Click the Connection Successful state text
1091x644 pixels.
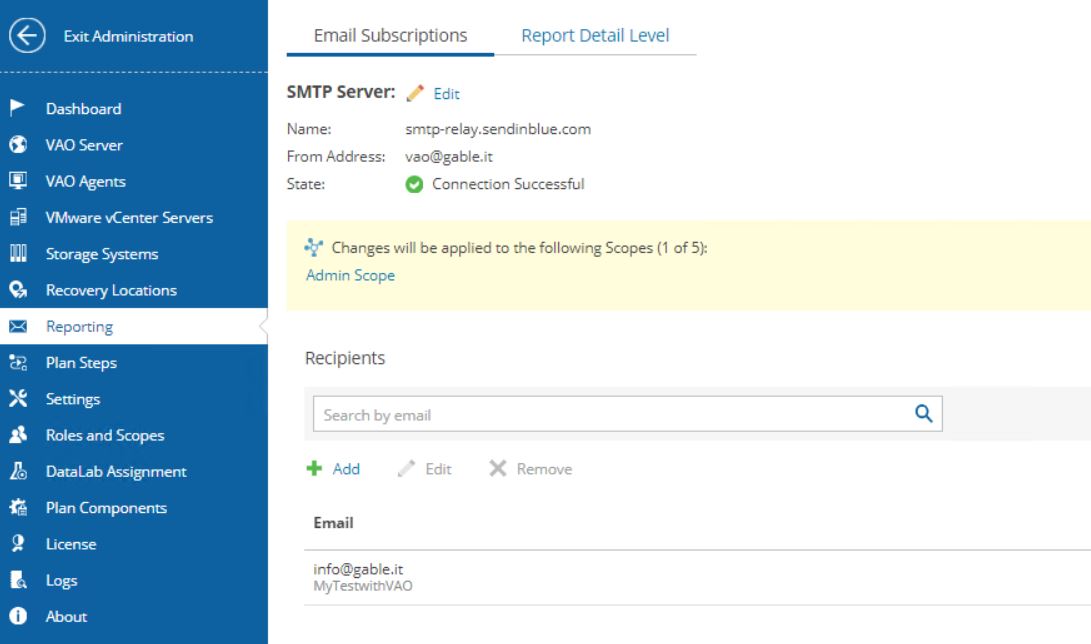pos(508,184)
